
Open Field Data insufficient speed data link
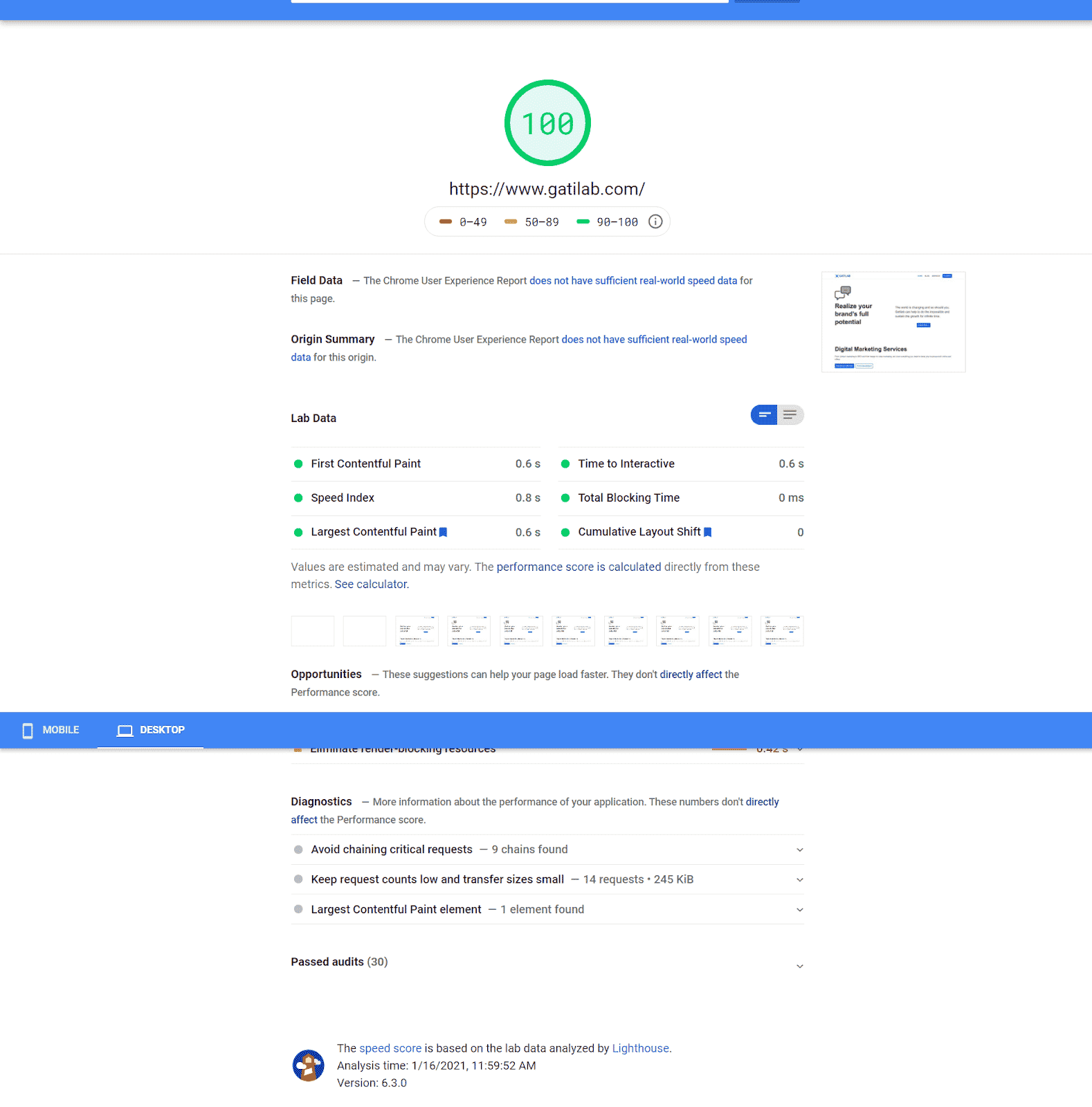(633, 281)
